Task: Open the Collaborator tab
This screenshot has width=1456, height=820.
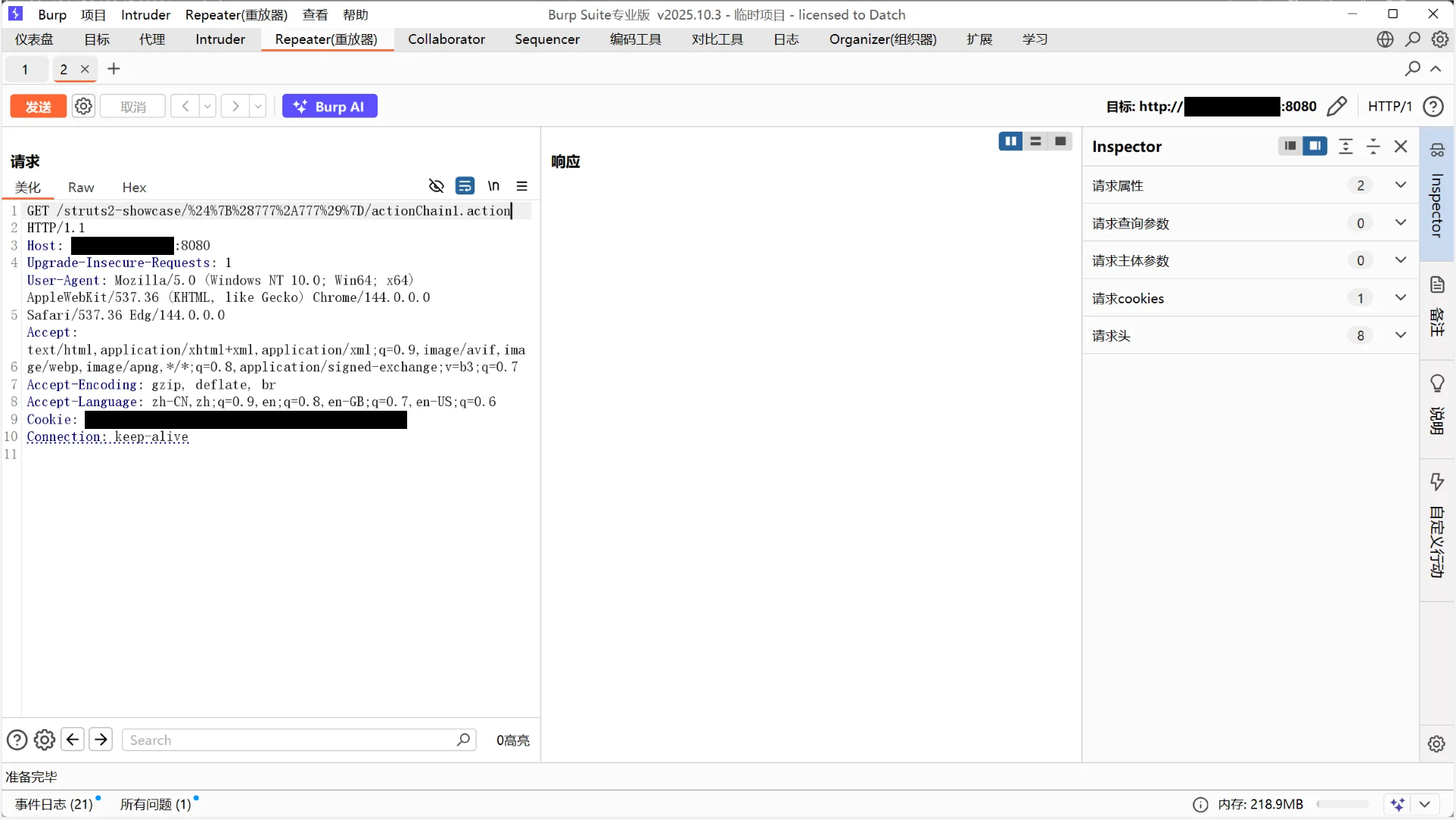Action: [446, 39]
